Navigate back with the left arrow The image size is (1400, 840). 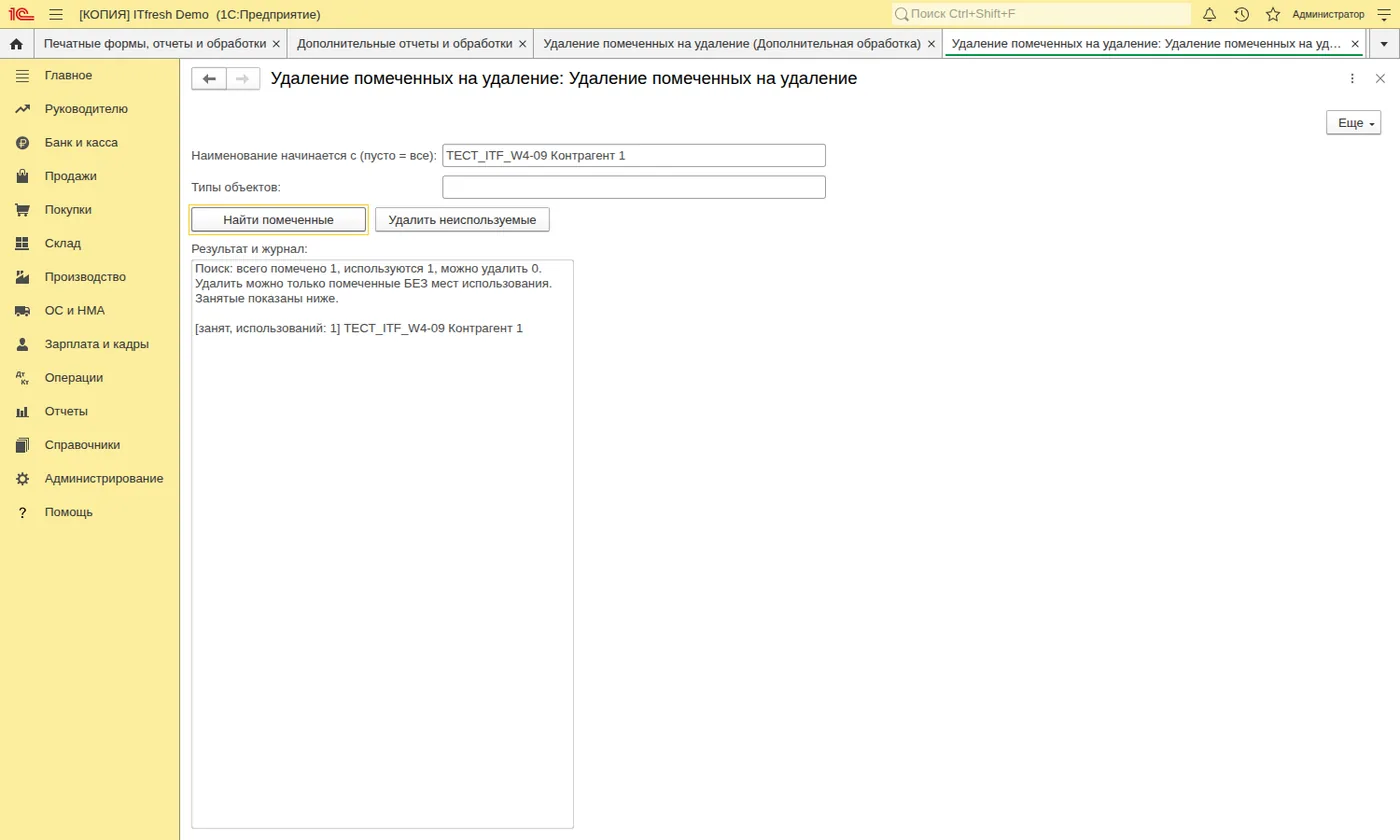(209, 79)
